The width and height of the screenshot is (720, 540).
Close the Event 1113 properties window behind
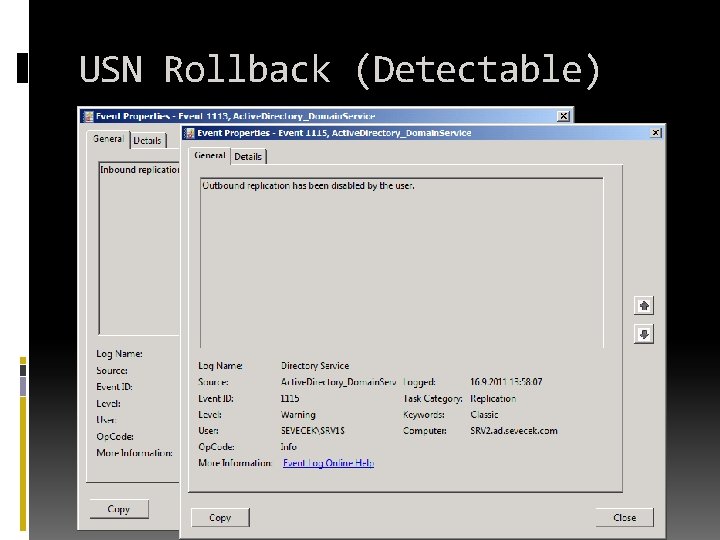pyautogui.click(x=563, y=116)
